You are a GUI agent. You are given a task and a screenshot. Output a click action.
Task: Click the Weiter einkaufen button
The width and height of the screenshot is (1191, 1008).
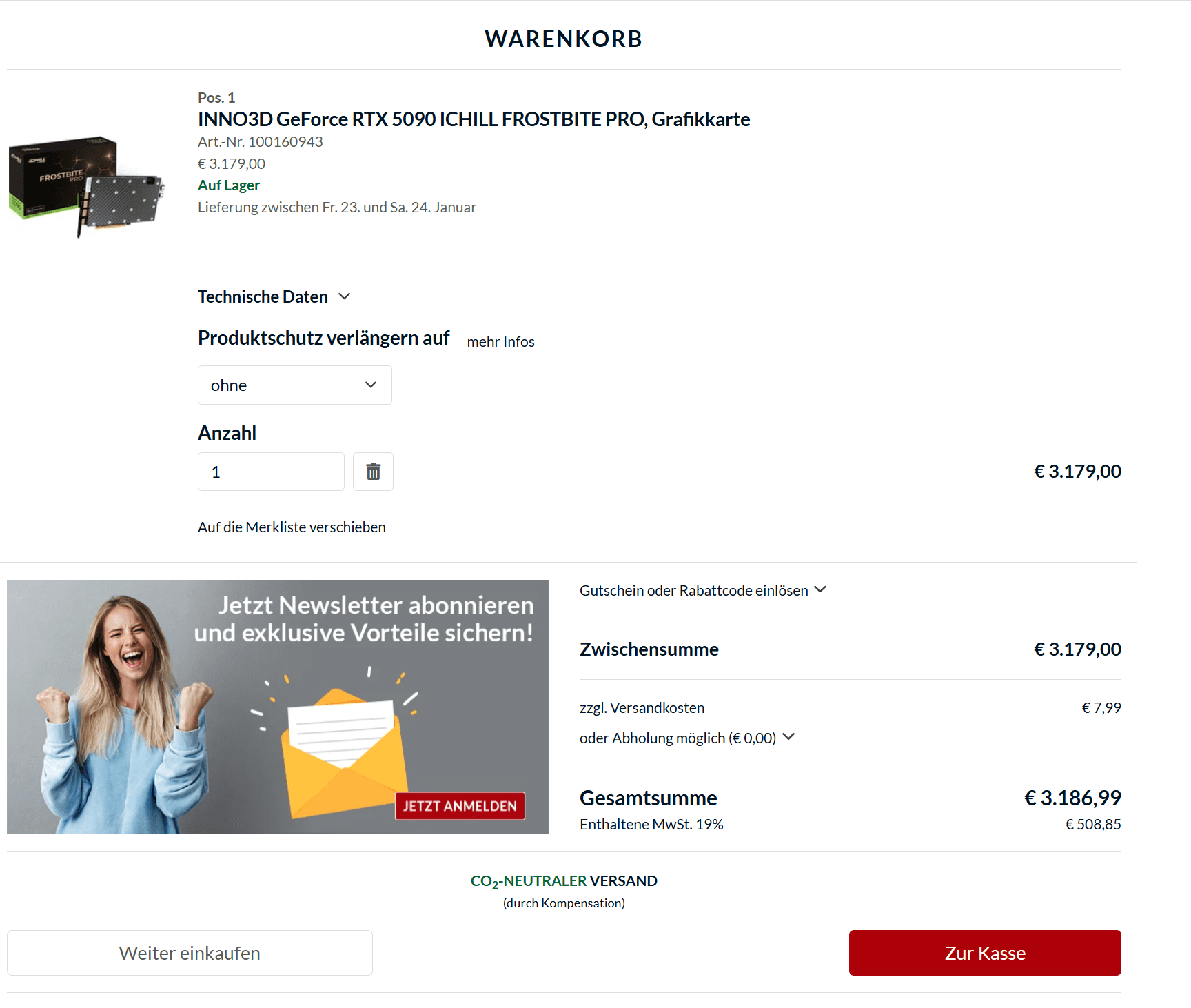click(x=190, y=953)
